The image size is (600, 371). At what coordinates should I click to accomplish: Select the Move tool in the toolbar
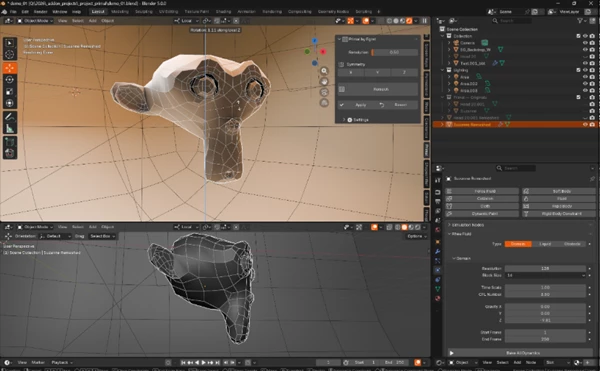point(10,68)
